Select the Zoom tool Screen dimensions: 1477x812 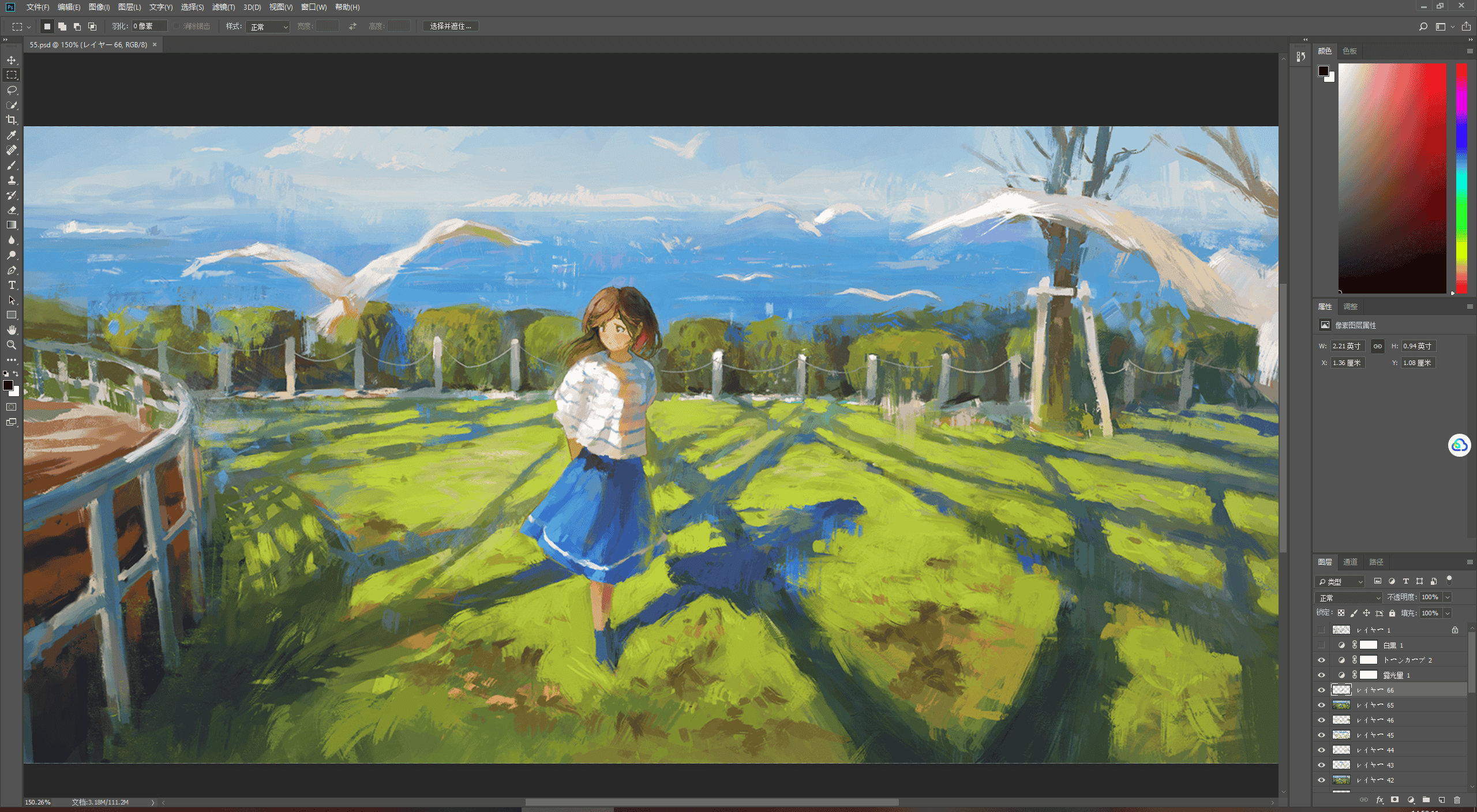click(x=12, y=345)
